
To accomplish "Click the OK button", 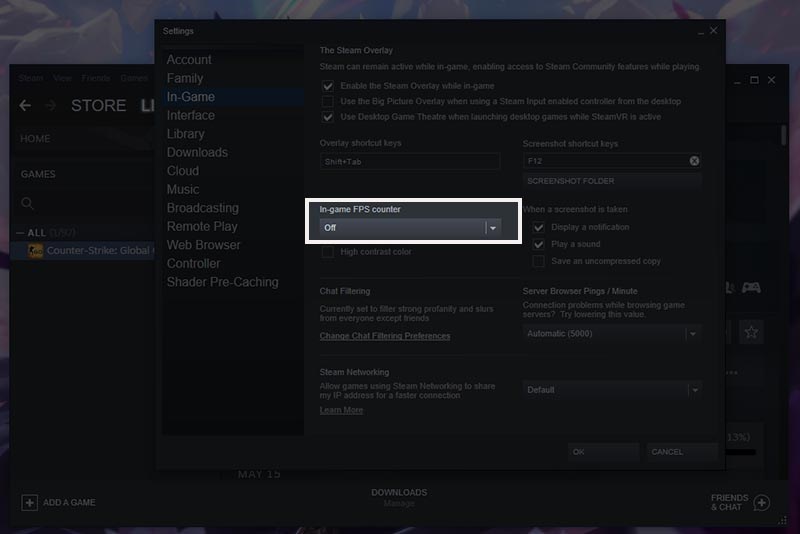I will click(603, 452).
